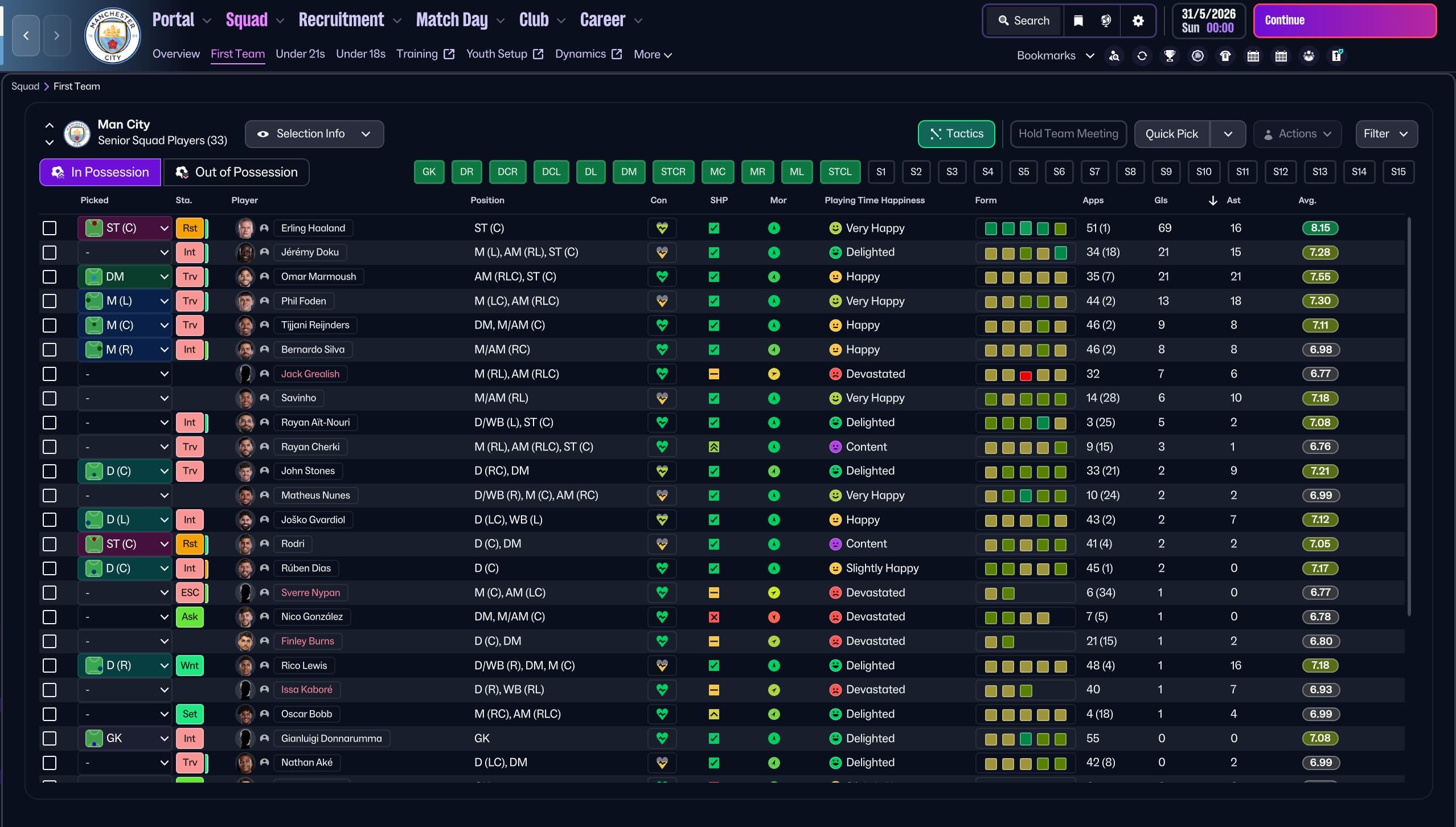The height and width of the screenshot is (827, 1456).
Task: Switch to the Under 21s tab
Action: point(300,54)
